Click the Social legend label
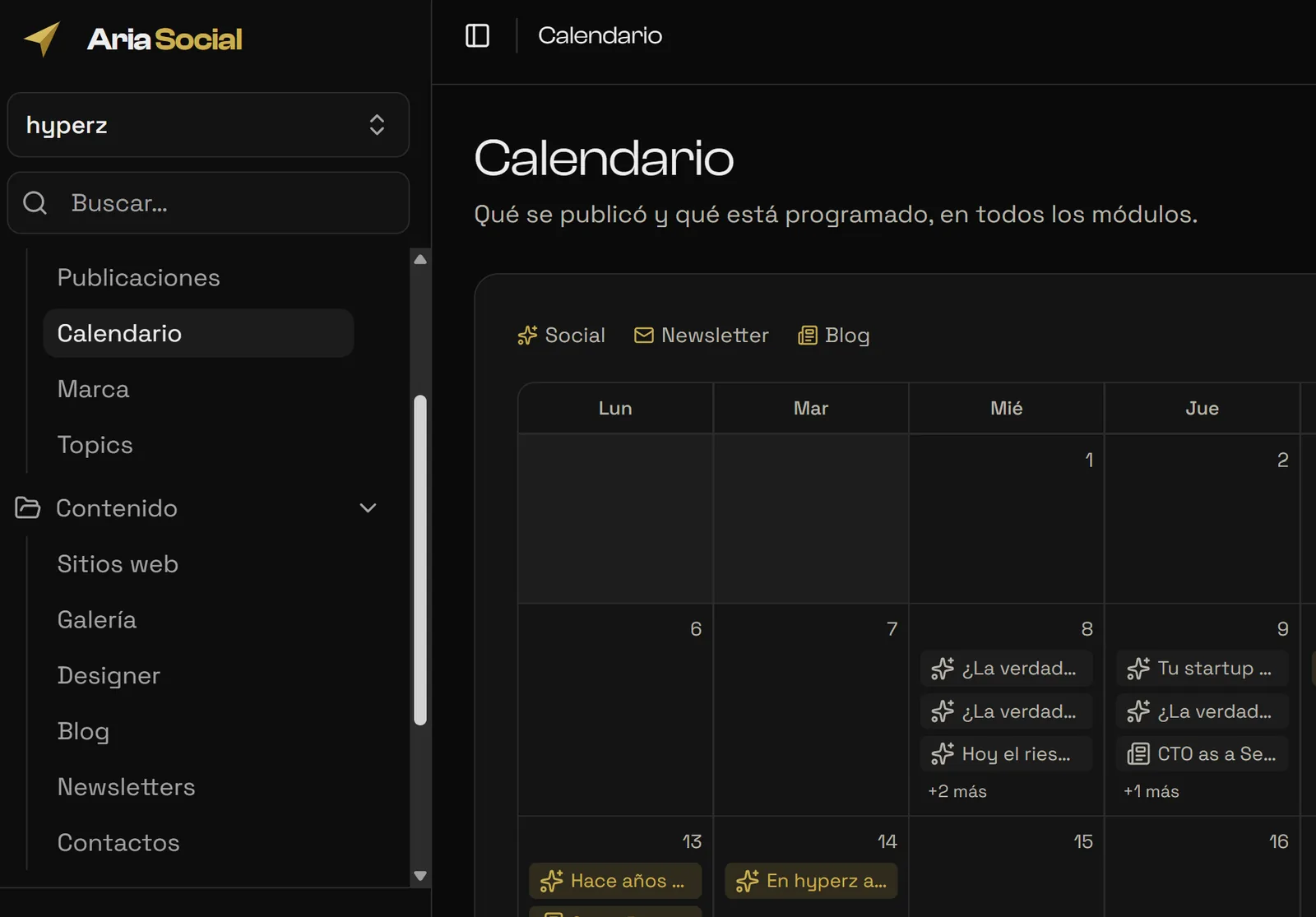The image size is (1316, 917). tap(575, 336)
